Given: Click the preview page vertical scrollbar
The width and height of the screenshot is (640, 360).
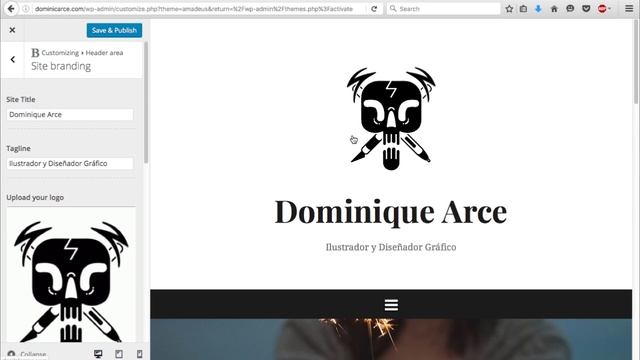Looking at the screenshot, I should tap(636, 61).
